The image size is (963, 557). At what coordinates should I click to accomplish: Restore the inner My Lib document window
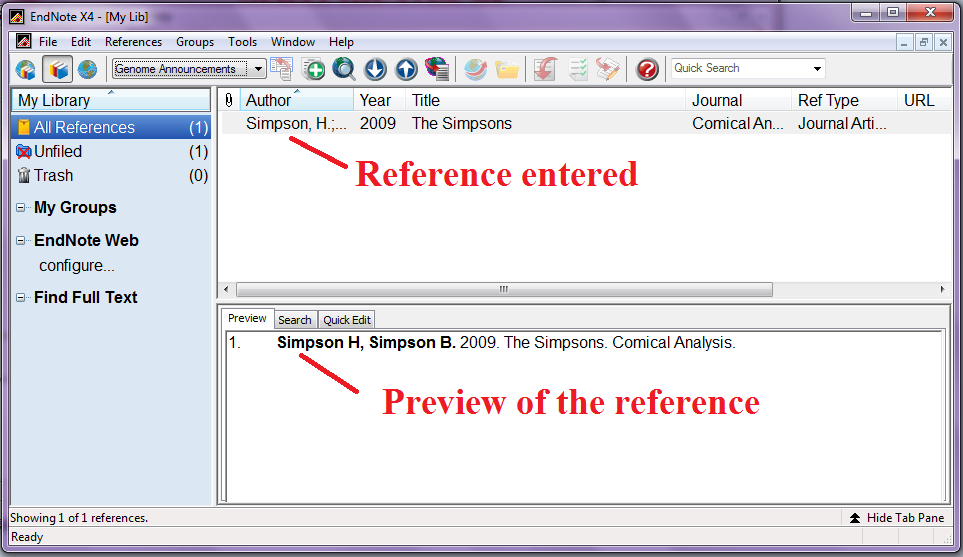click(x=923, y=42)
